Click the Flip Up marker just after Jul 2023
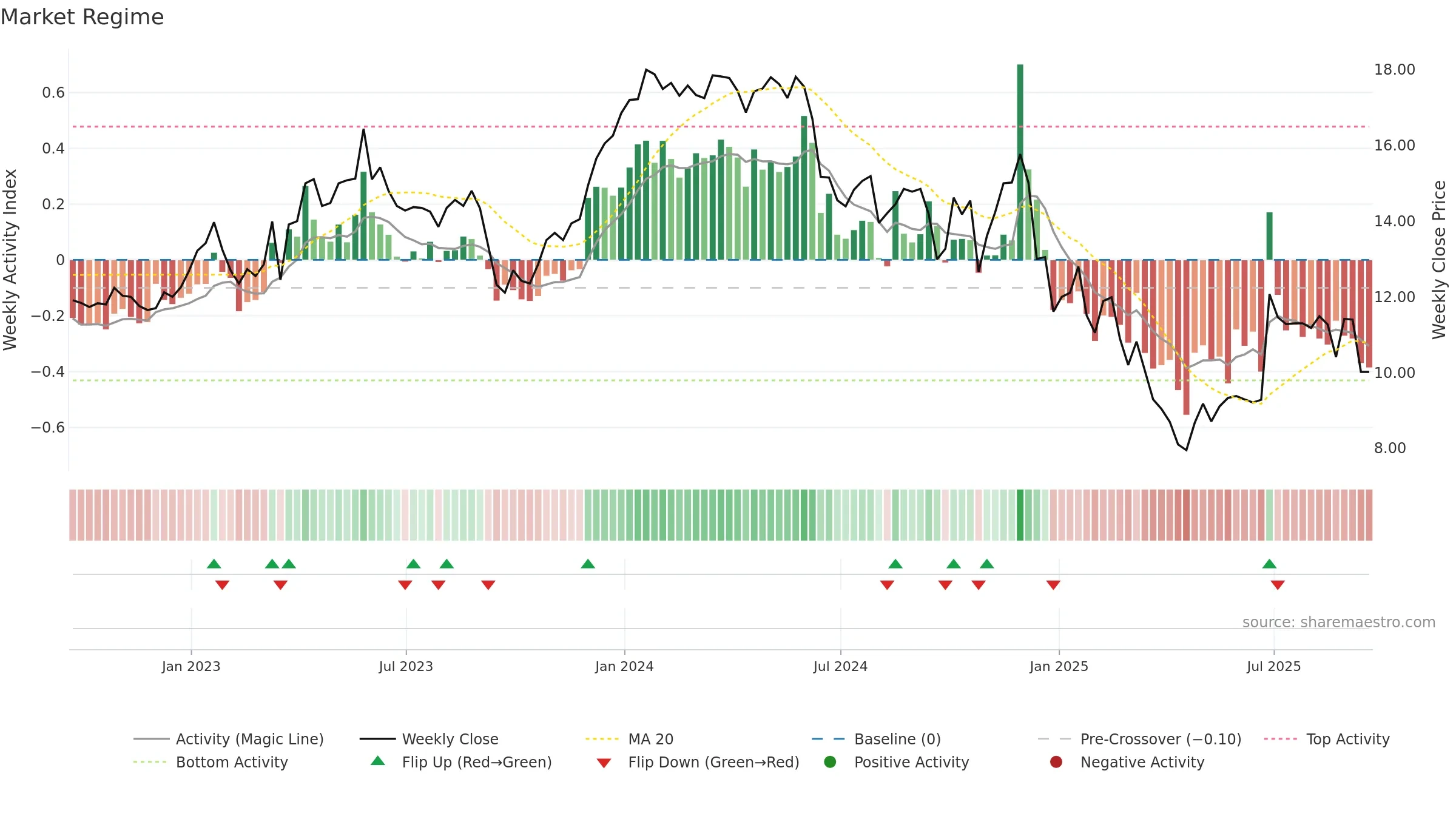 [413, 564]
